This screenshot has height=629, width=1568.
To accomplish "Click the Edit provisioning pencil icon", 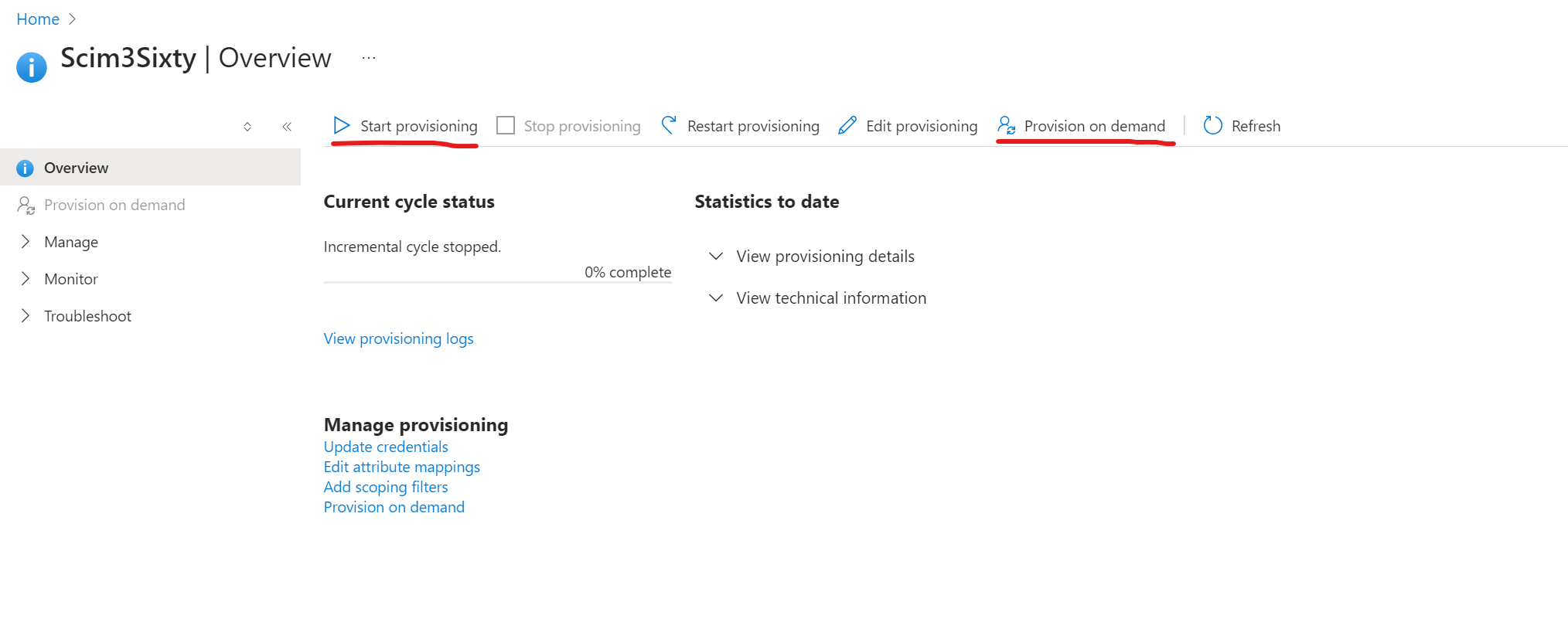I will click(847, 125).
